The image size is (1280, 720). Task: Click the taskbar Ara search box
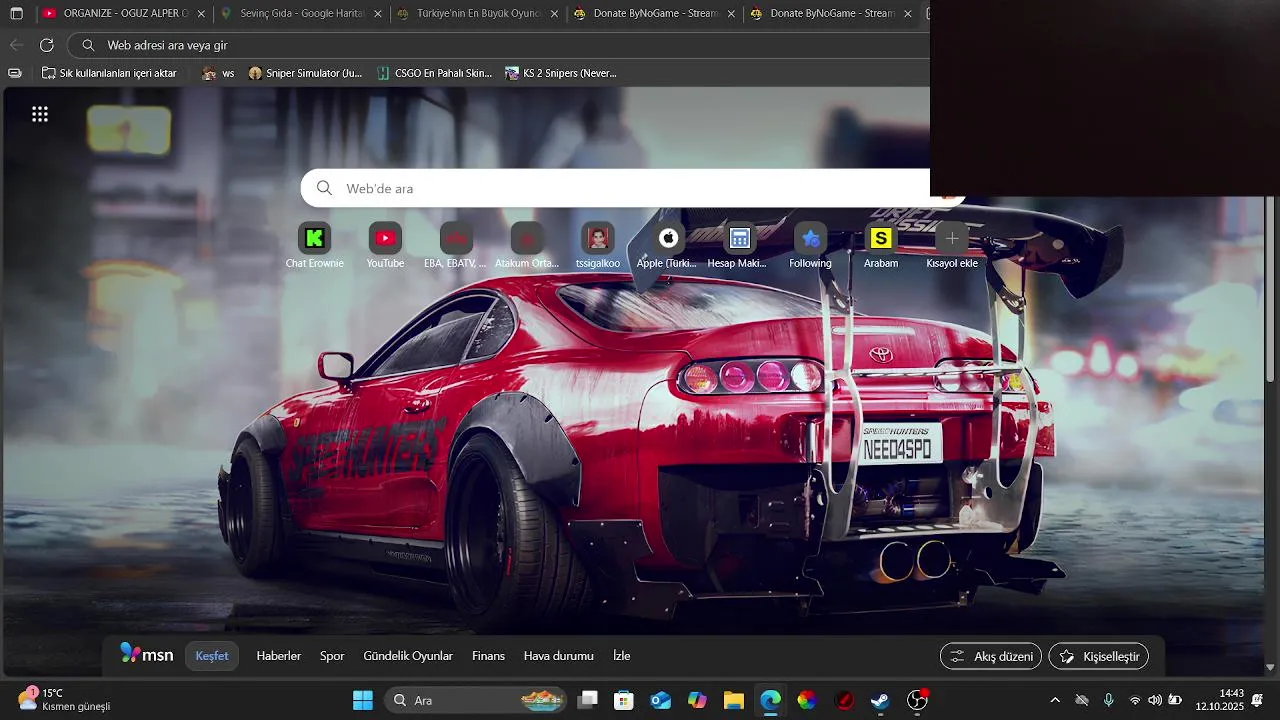click(x=476, y=700)
